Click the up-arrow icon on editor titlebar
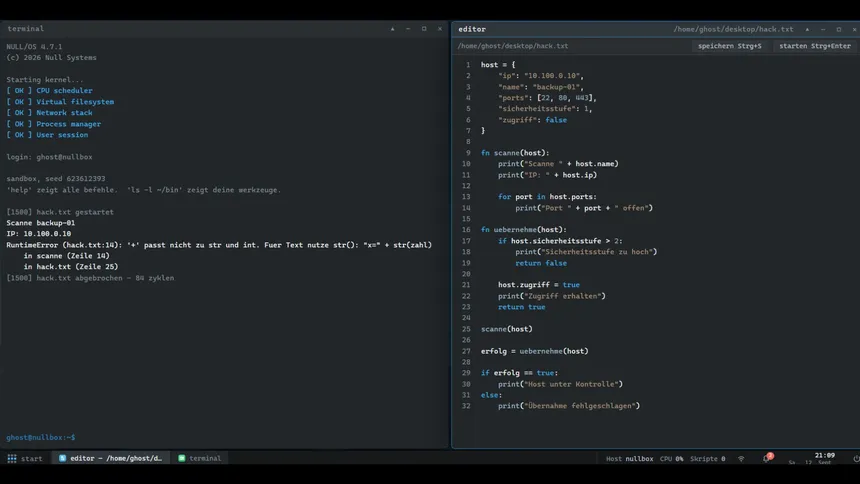The width and height of the screenshot is (860, 484). [x=807, y=29]
